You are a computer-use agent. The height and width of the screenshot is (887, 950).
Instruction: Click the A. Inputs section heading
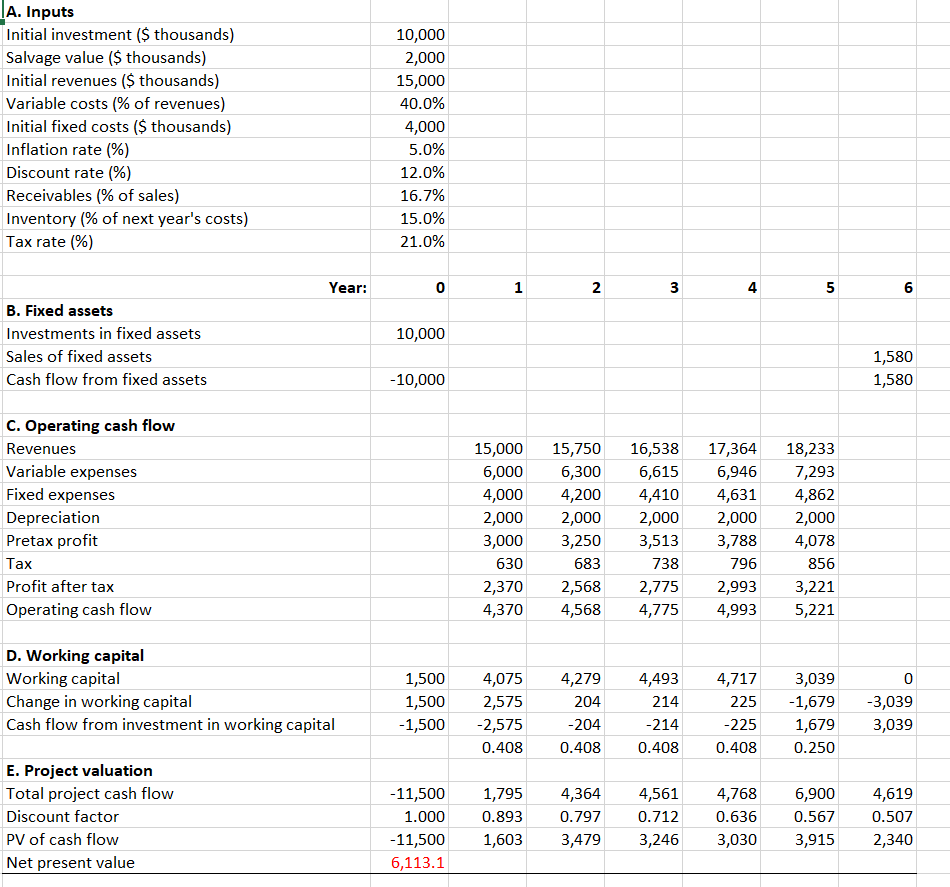[x=40, y=11]
